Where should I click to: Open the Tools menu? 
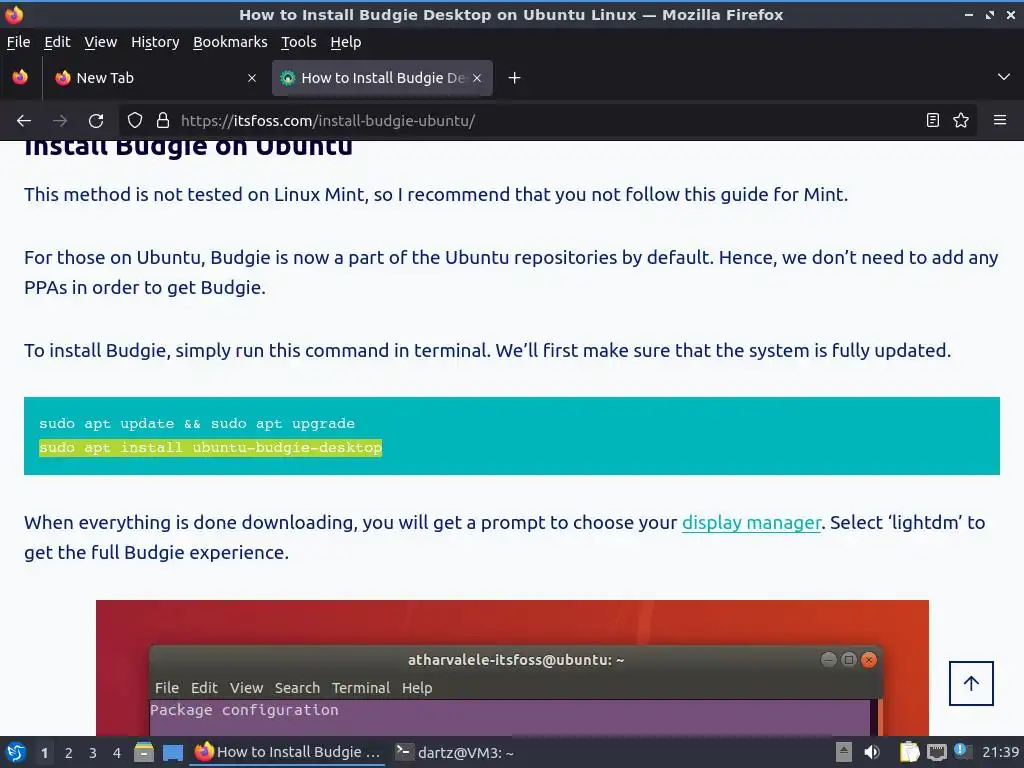click(x=298, y=42)
